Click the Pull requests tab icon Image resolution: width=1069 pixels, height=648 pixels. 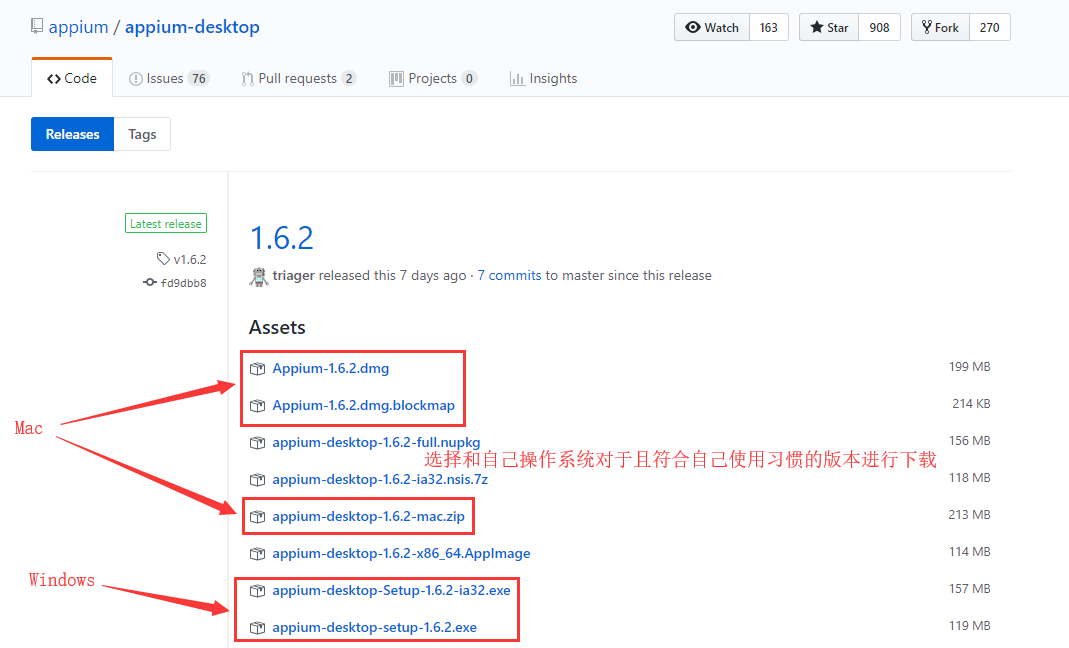(247, 79)
